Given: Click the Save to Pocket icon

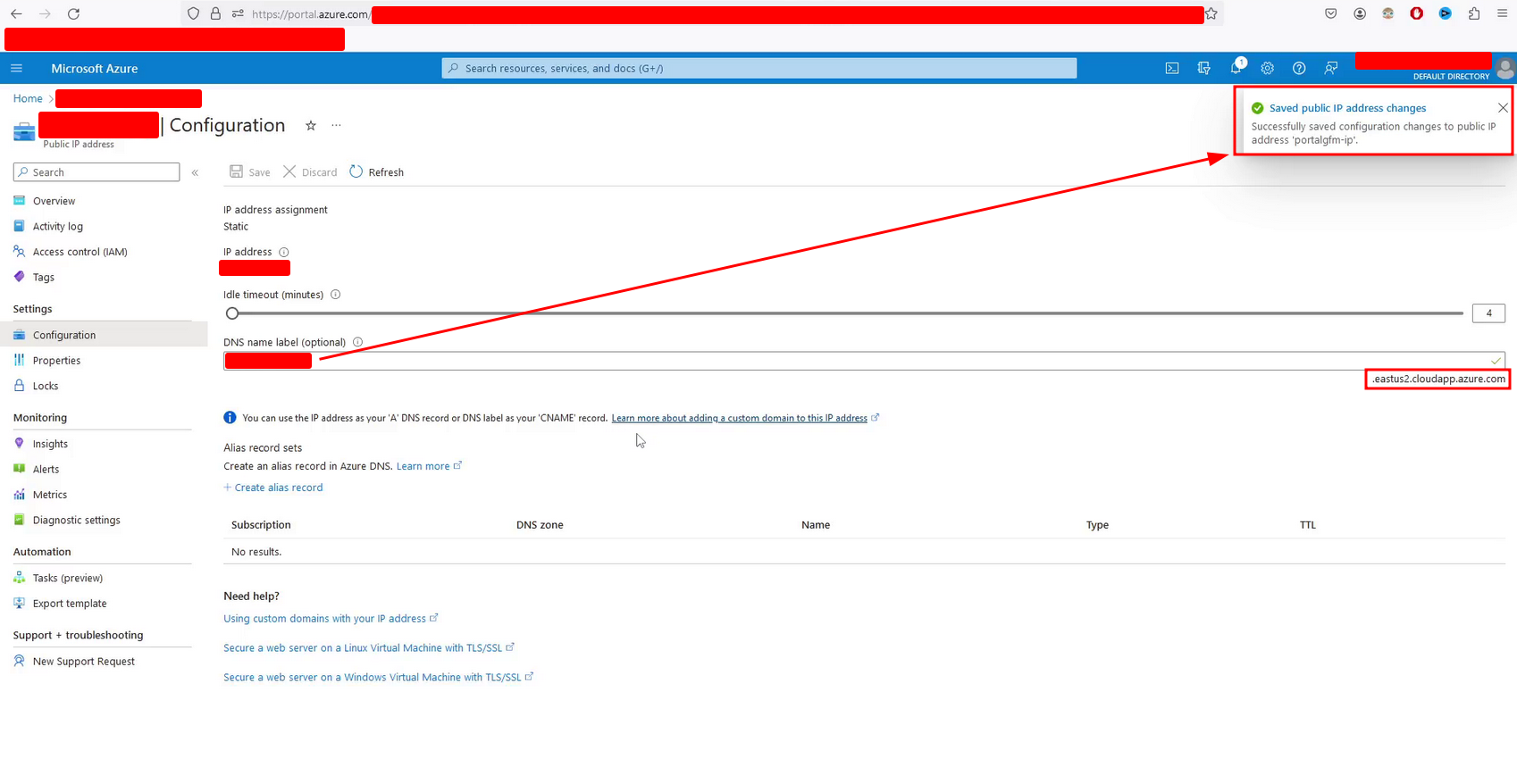Looking at the screenshot, I should (1331, 13).
